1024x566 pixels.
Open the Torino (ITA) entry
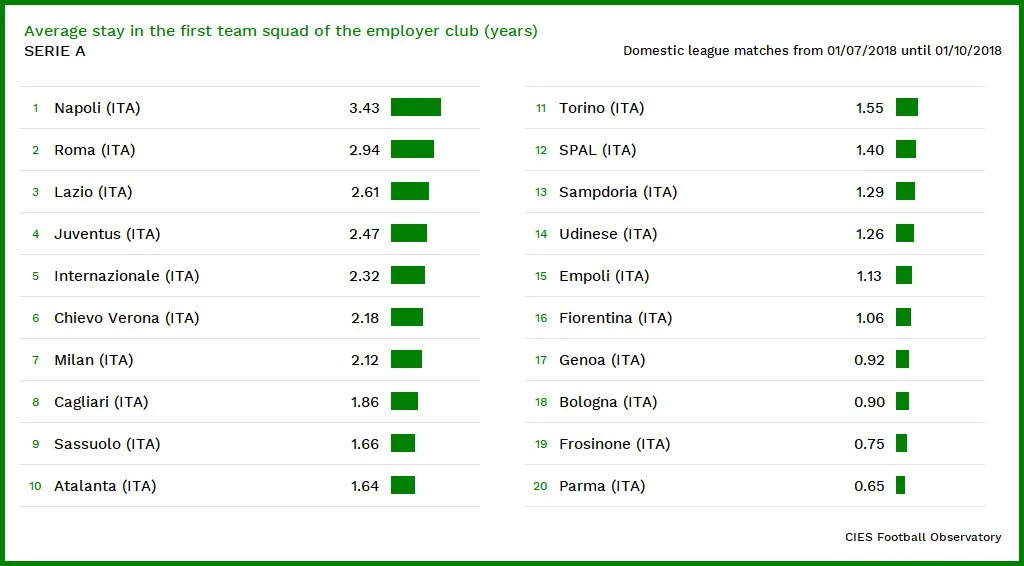tap(601, 108)
